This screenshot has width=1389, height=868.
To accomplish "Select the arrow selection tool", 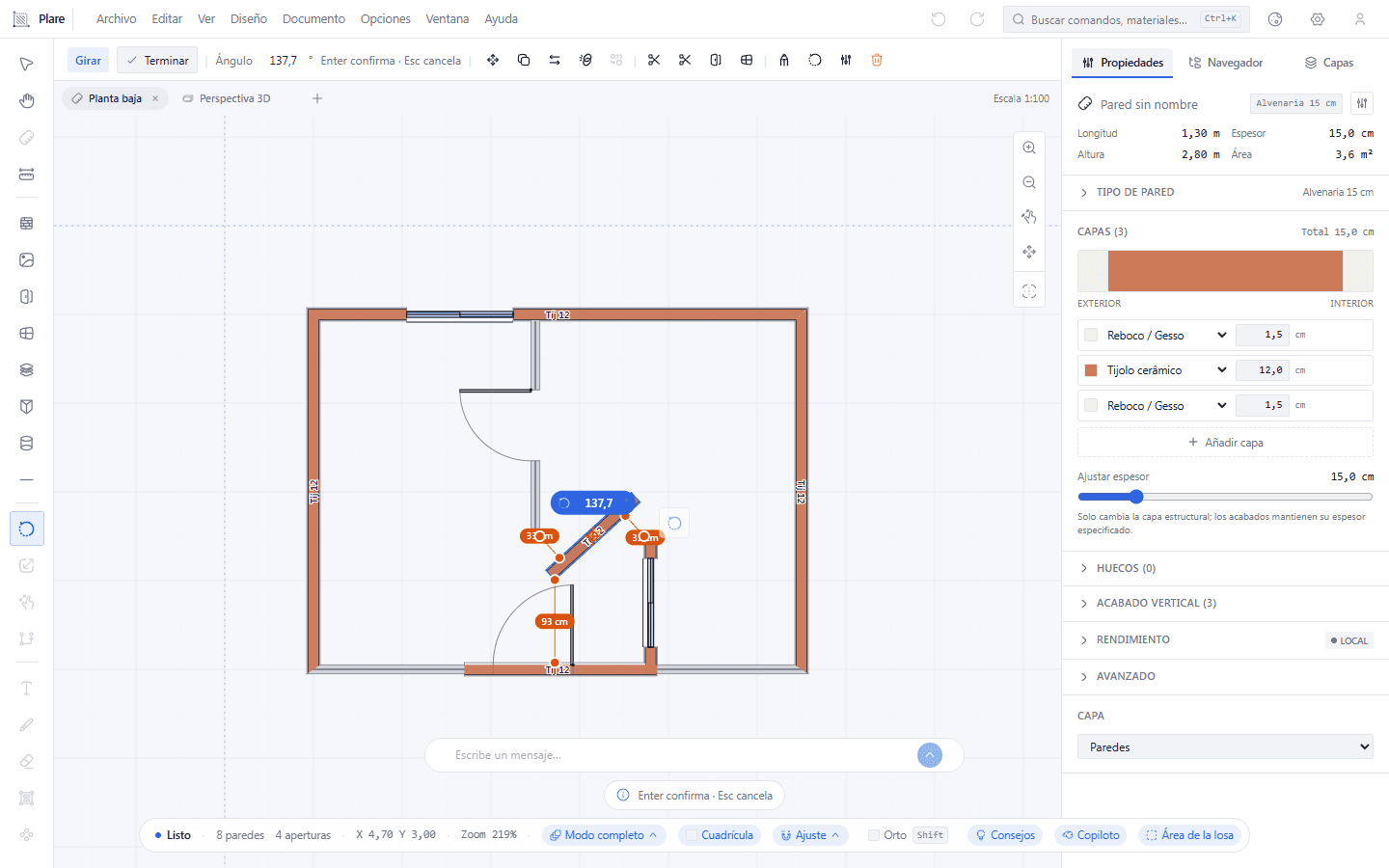I will tap(27, 65).
